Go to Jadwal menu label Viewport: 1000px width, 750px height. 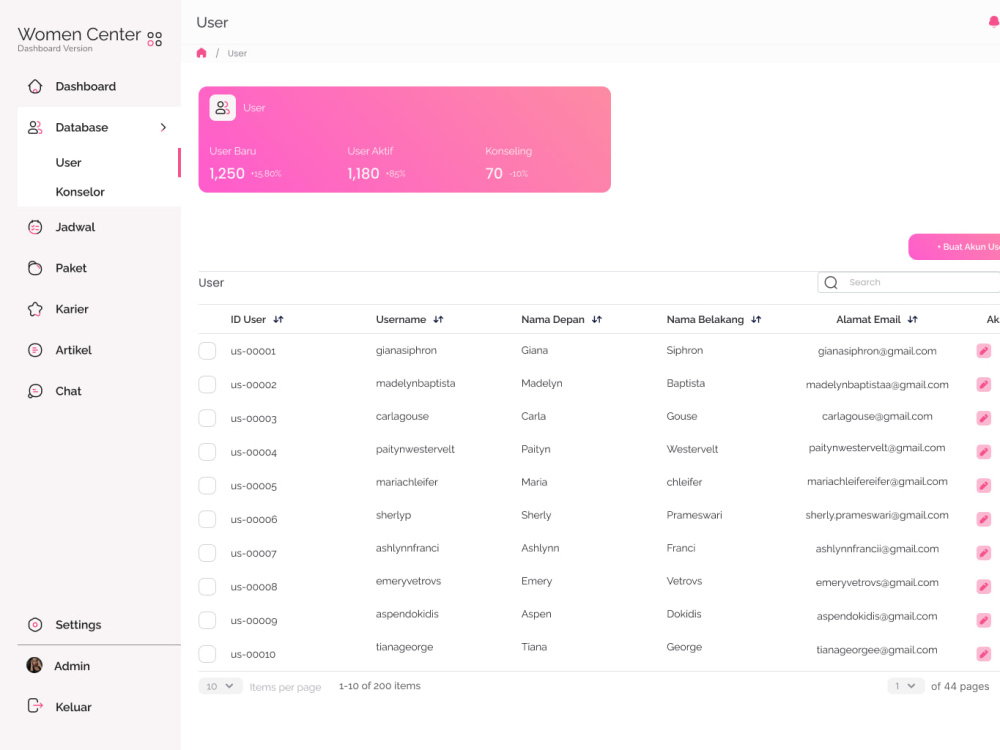[x=75, y=227]
